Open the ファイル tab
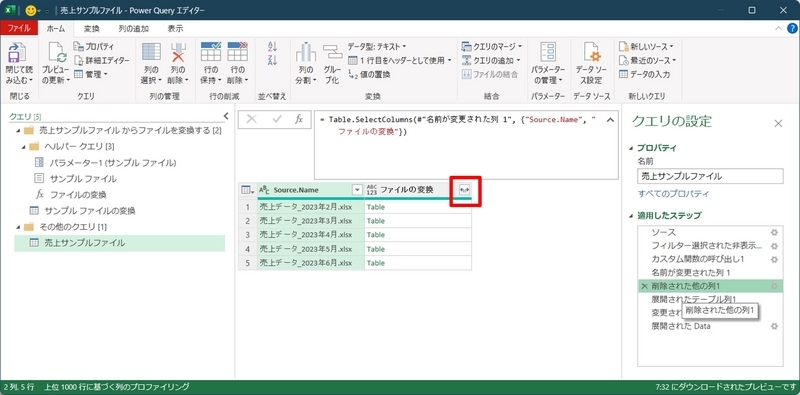 pyautogui.click(x=19, y=29)
